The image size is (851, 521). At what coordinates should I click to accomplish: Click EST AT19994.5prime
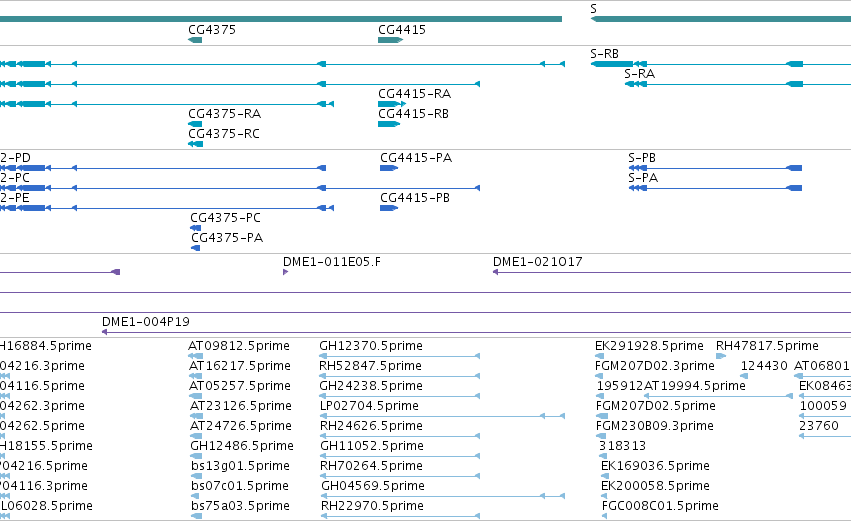695,386
